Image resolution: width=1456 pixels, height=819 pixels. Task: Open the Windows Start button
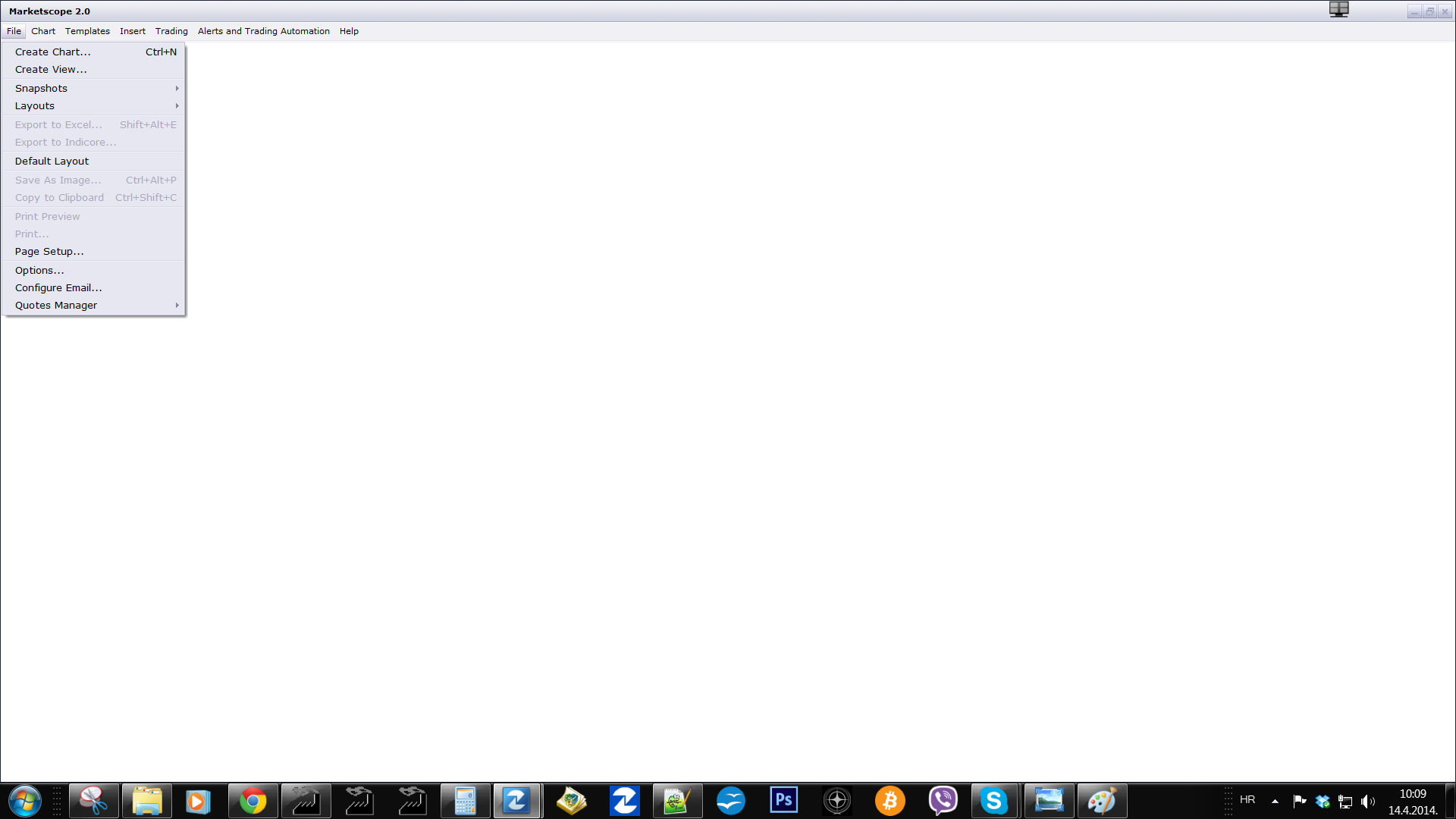point(24,801)
